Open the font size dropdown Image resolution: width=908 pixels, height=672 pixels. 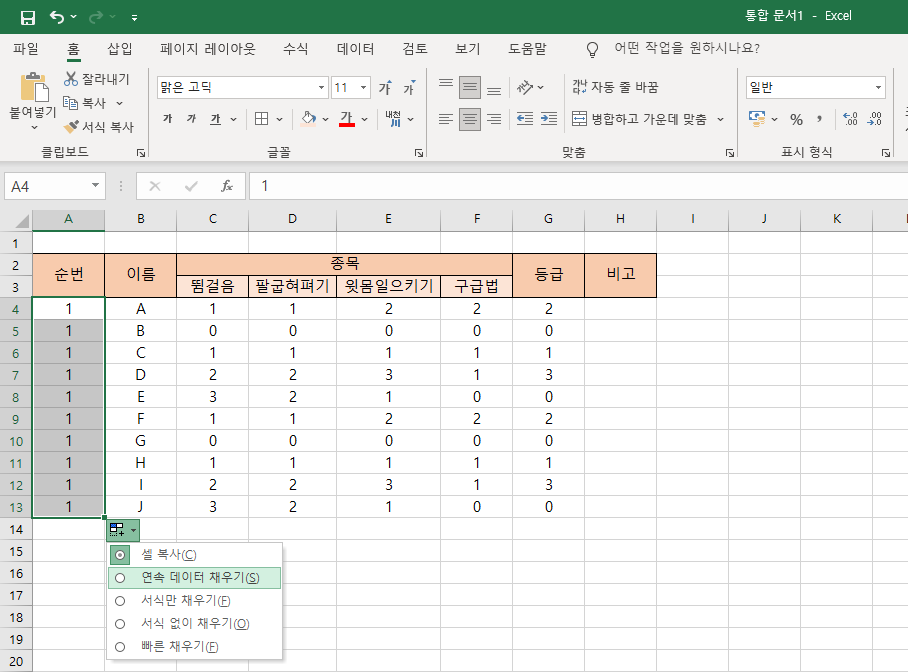click(x=364, y=87)
